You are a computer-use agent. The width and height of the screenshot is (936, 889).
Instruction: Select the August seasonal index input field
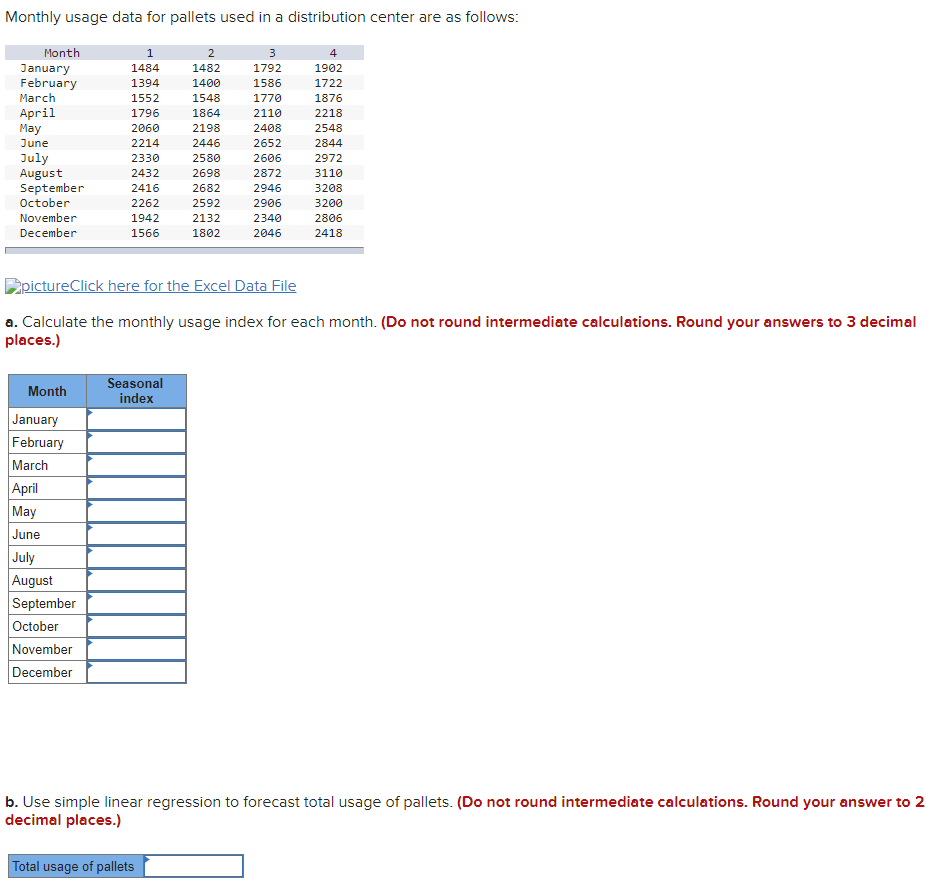[136, 579]
